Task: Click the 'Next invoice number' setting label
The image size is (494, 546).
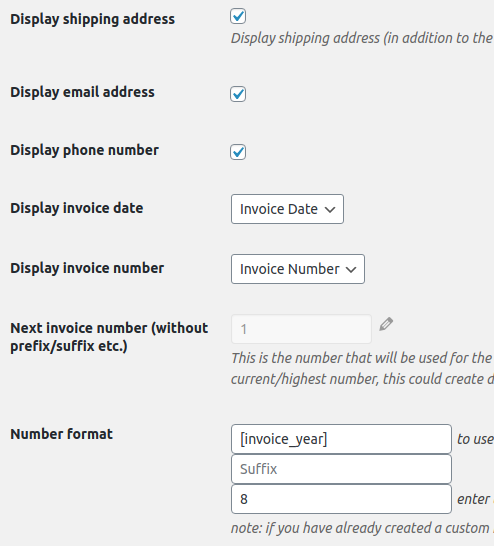Action: coord(109,337)
